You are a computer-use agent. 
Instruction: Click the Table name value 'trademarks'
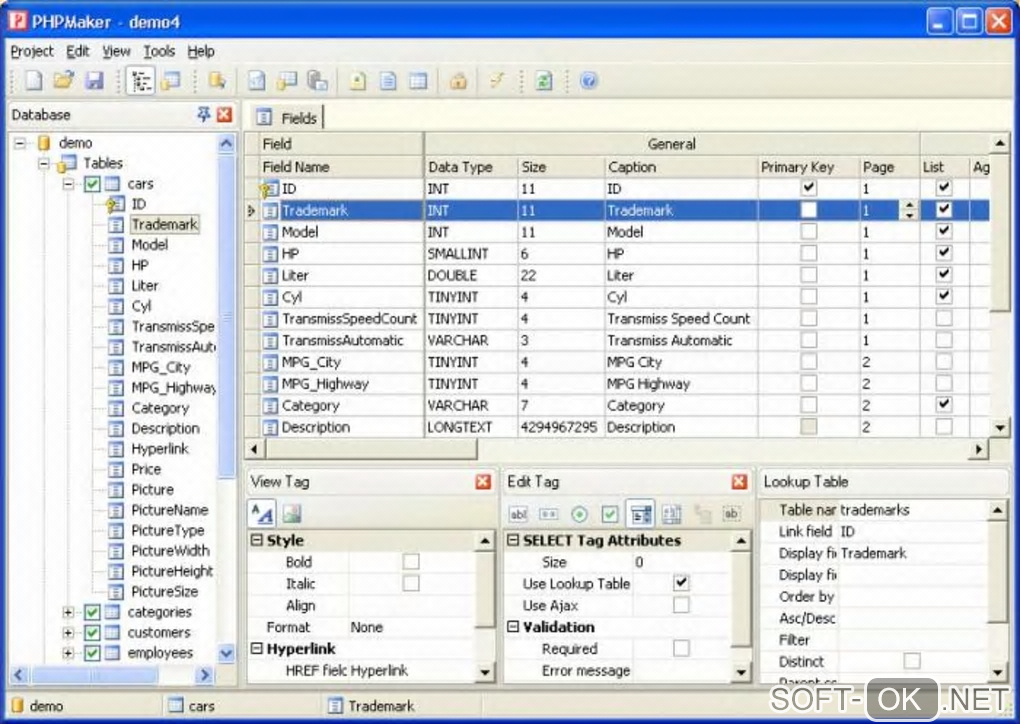point(874,509)
